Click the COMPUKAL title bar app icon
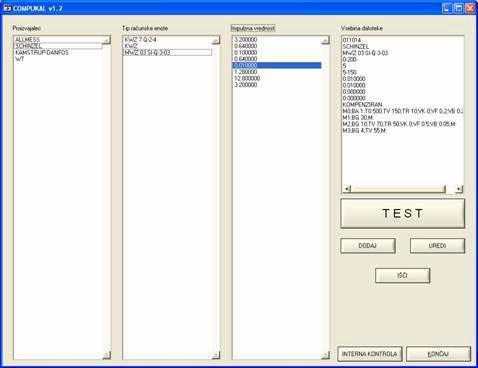This screenshot has height=368, width=478. [x=7, y=8]
